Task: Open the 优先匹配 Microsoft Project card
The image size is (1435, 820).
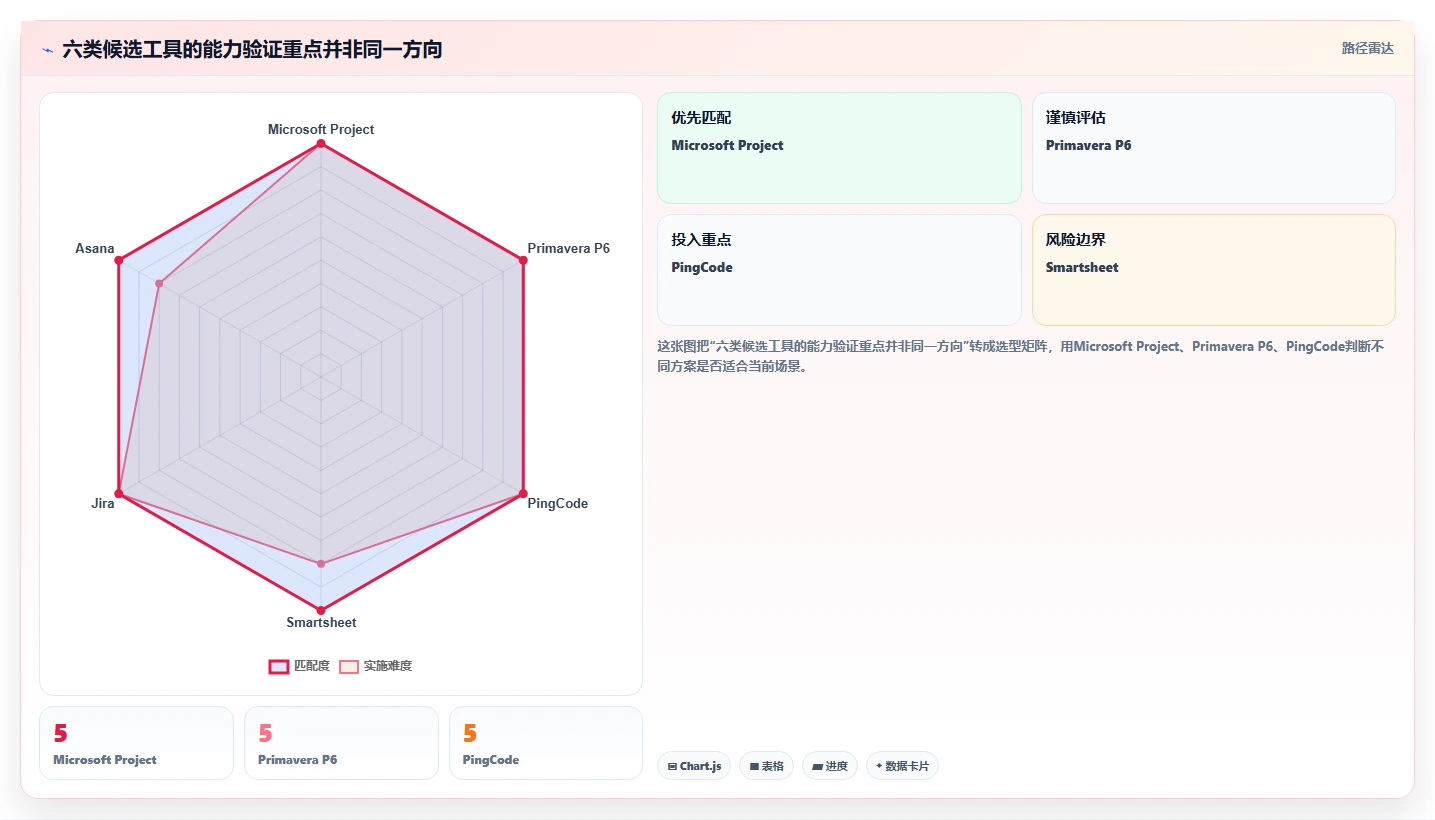Action: (x=839, y=148)
